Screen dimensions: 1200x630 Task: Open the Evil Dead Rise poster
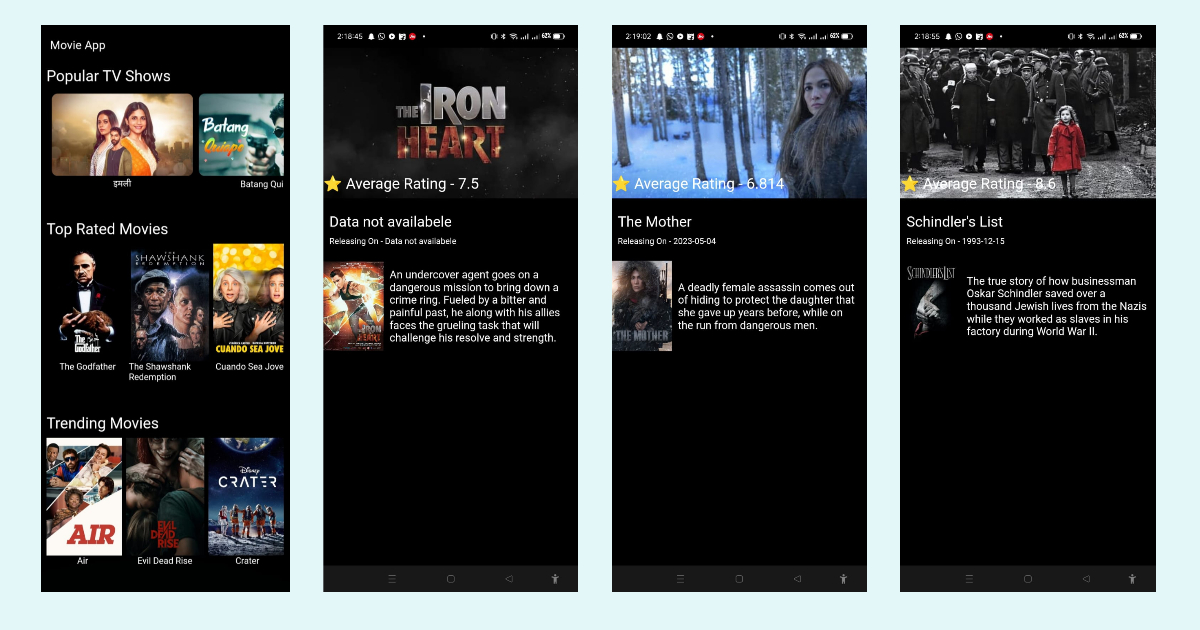(x=164, y=495)
